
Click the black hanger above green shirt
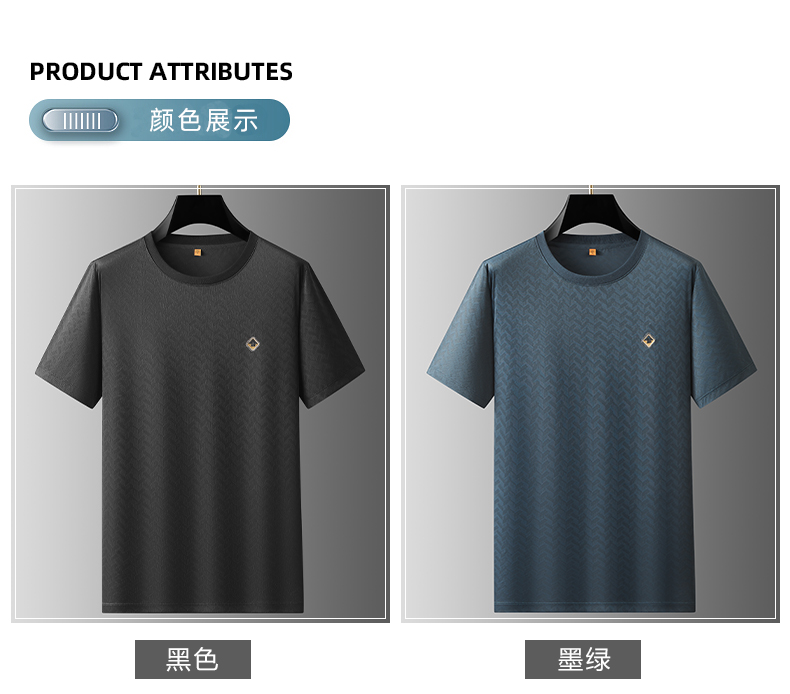pos(591,214)
